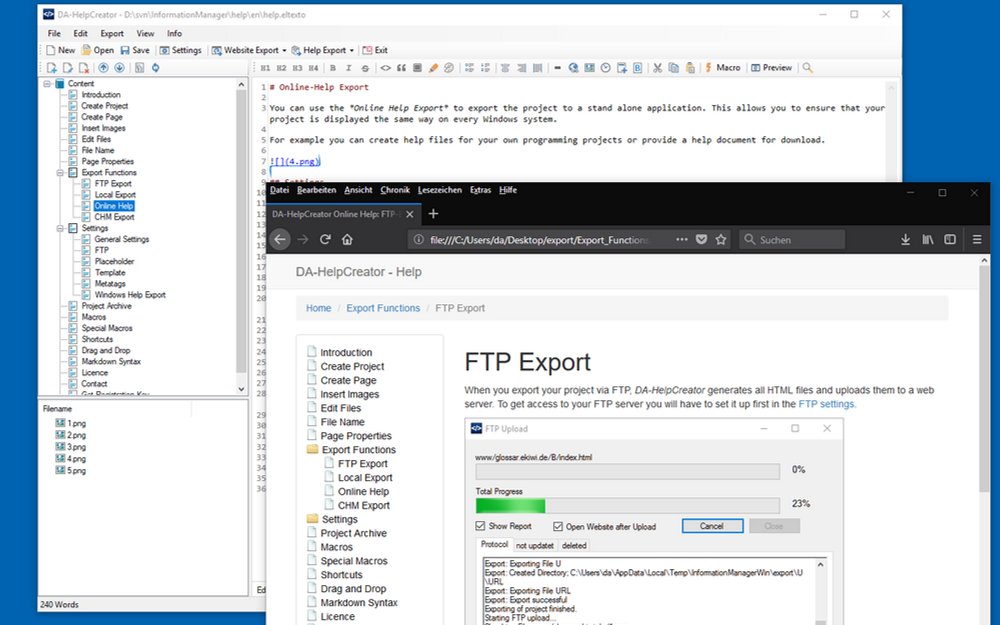Apply H3 heading formatting
The image size is (1000, 625).
click(297, 68)
